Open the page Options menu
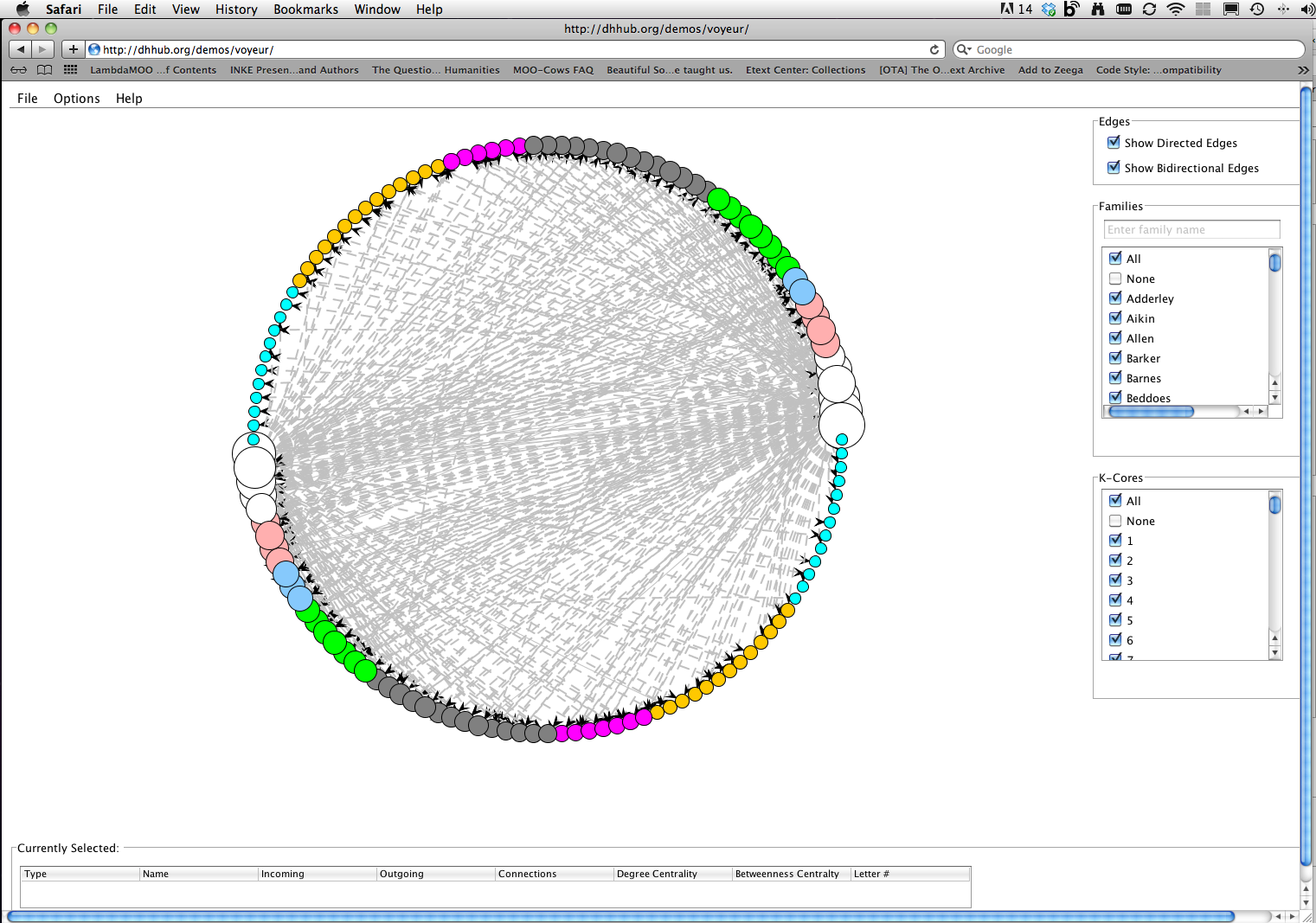1316x923 pixels. click(77, 99)
